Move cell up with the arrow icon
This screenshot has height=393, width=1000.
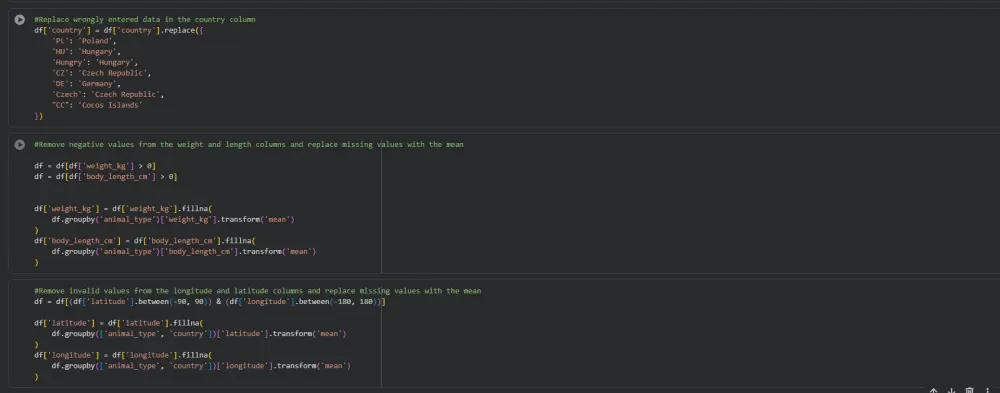pyautogui.click(x=934, y=390)
